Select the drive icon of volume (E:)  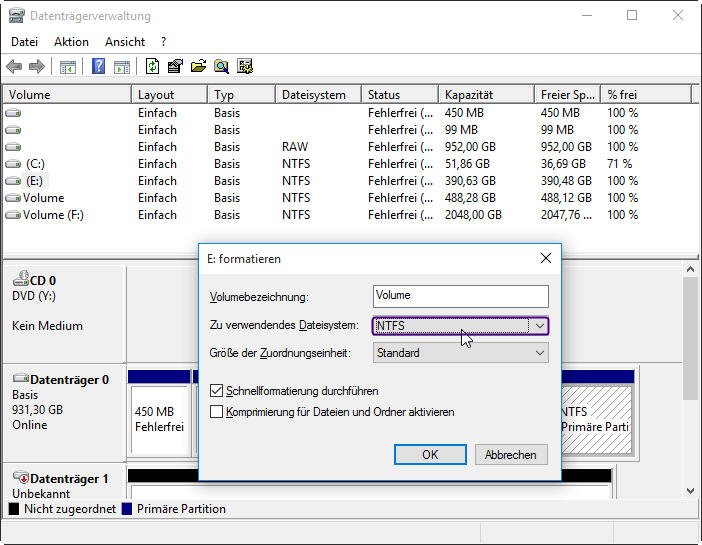click(x=13, y=181)
